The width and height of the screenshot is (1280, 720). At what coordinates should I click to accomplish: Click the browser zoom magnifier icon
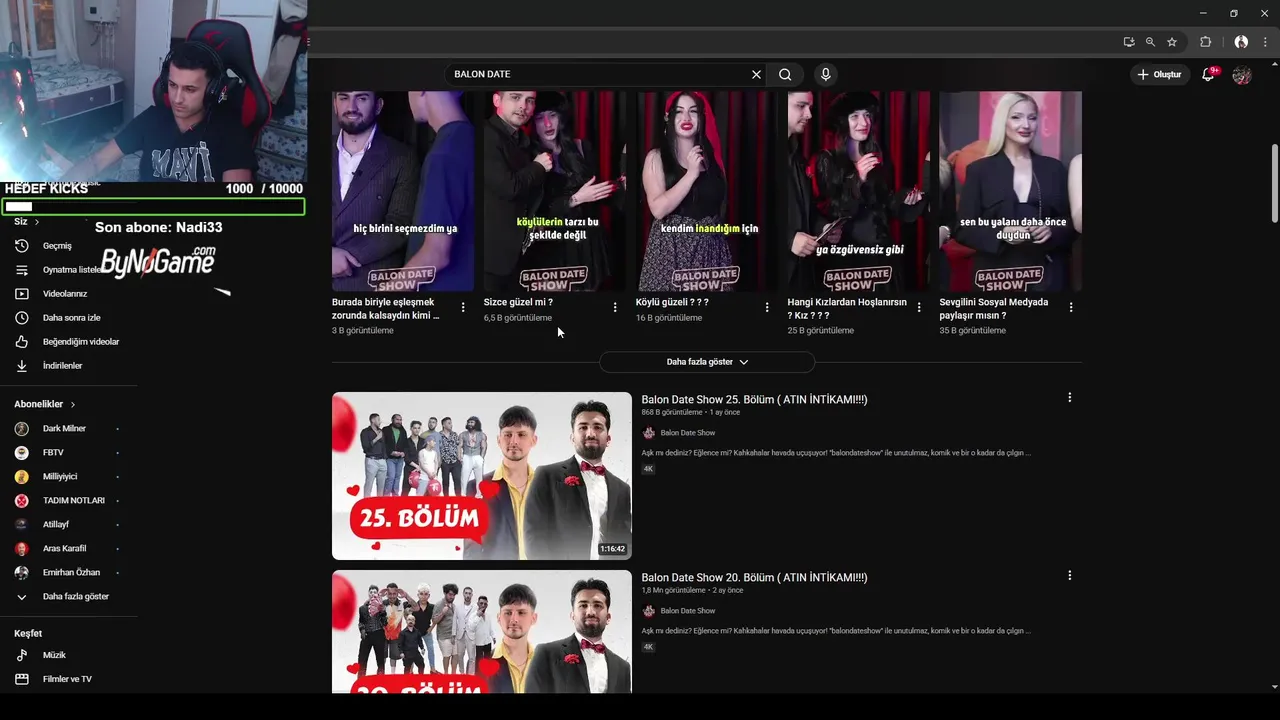click(x=1150, y=42)
